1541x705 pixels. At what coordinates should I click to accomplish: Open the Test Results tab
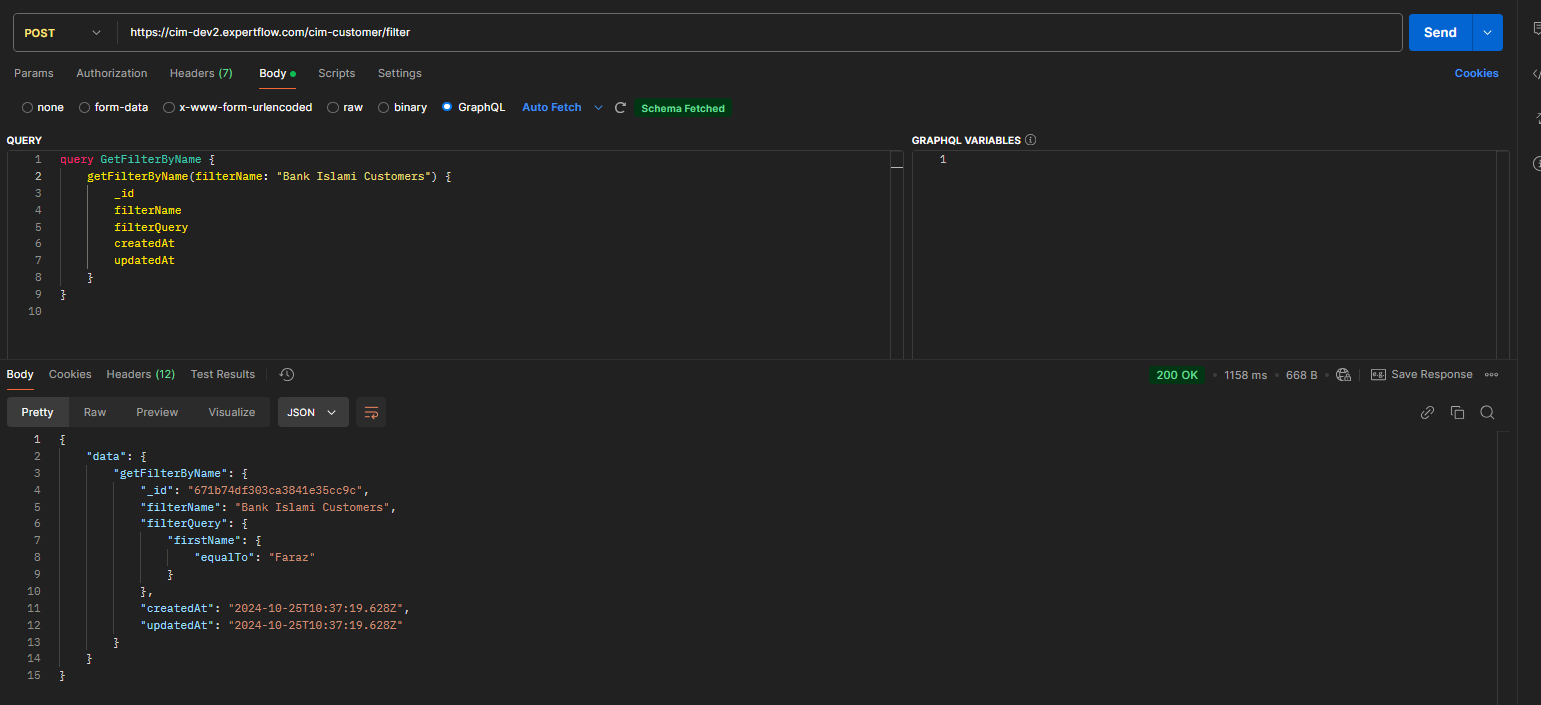[x=222, y=374]
